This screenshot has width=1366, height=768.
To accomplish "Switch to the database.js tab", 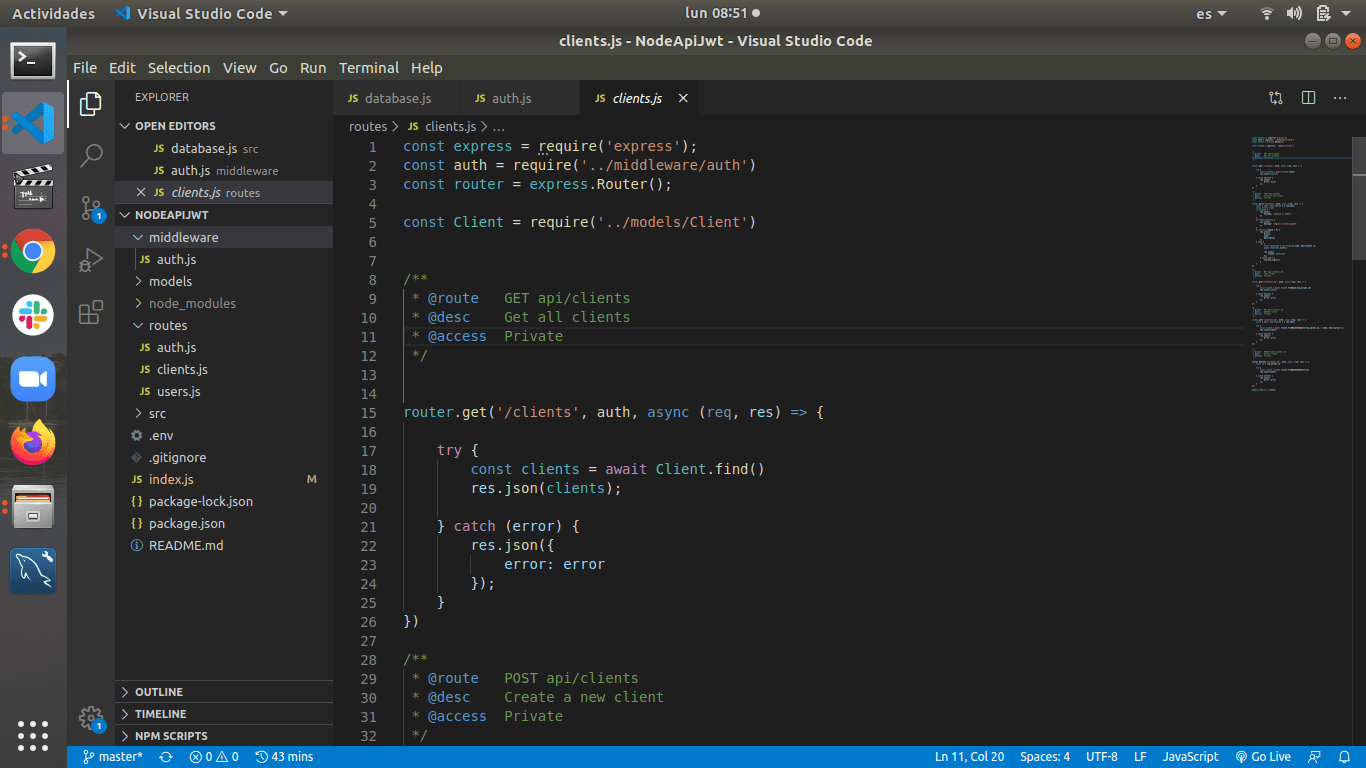I will click(x=397, y=98).
